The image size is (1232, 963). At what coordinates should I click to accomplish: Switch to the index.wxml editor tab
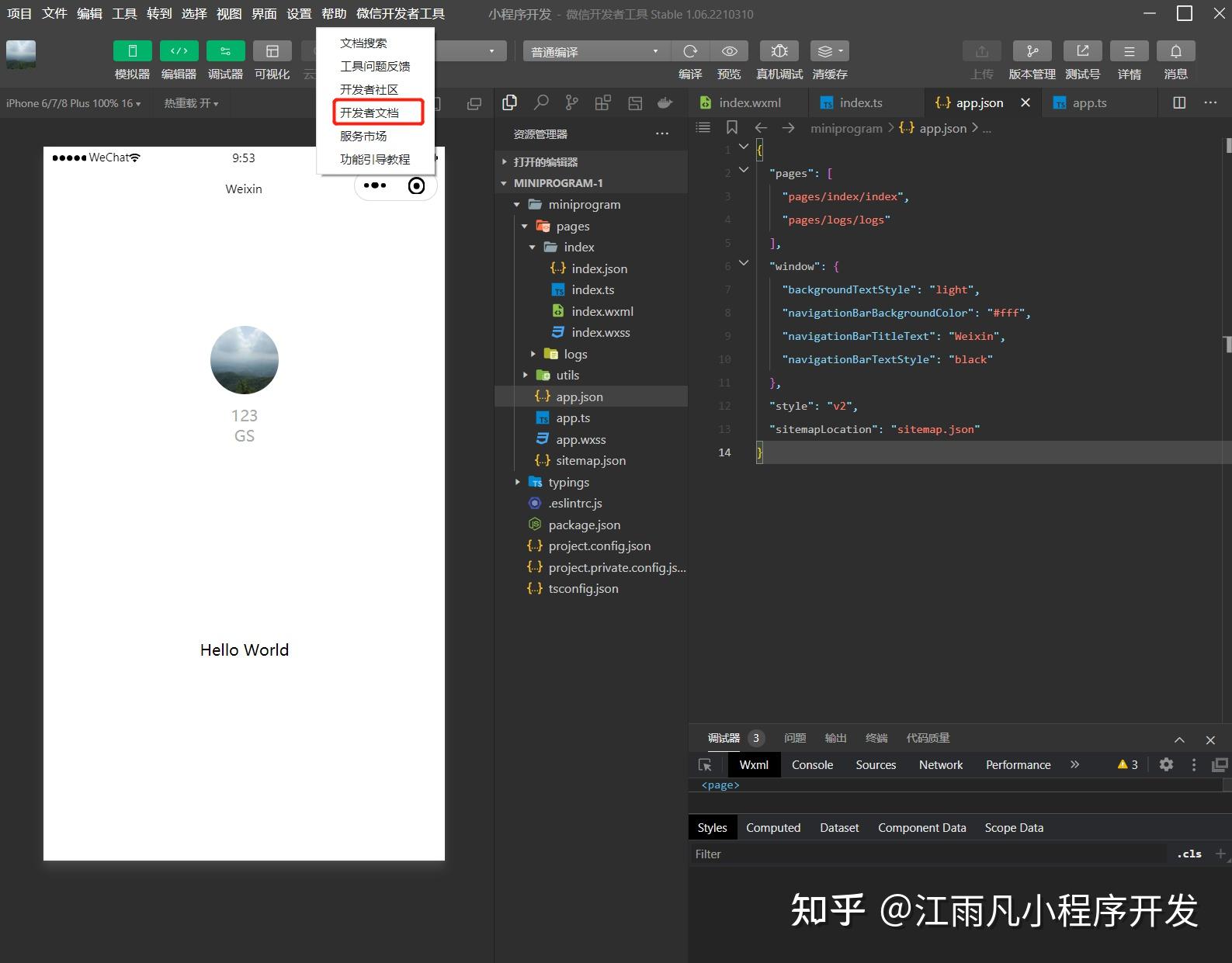(x=748, y=102)
